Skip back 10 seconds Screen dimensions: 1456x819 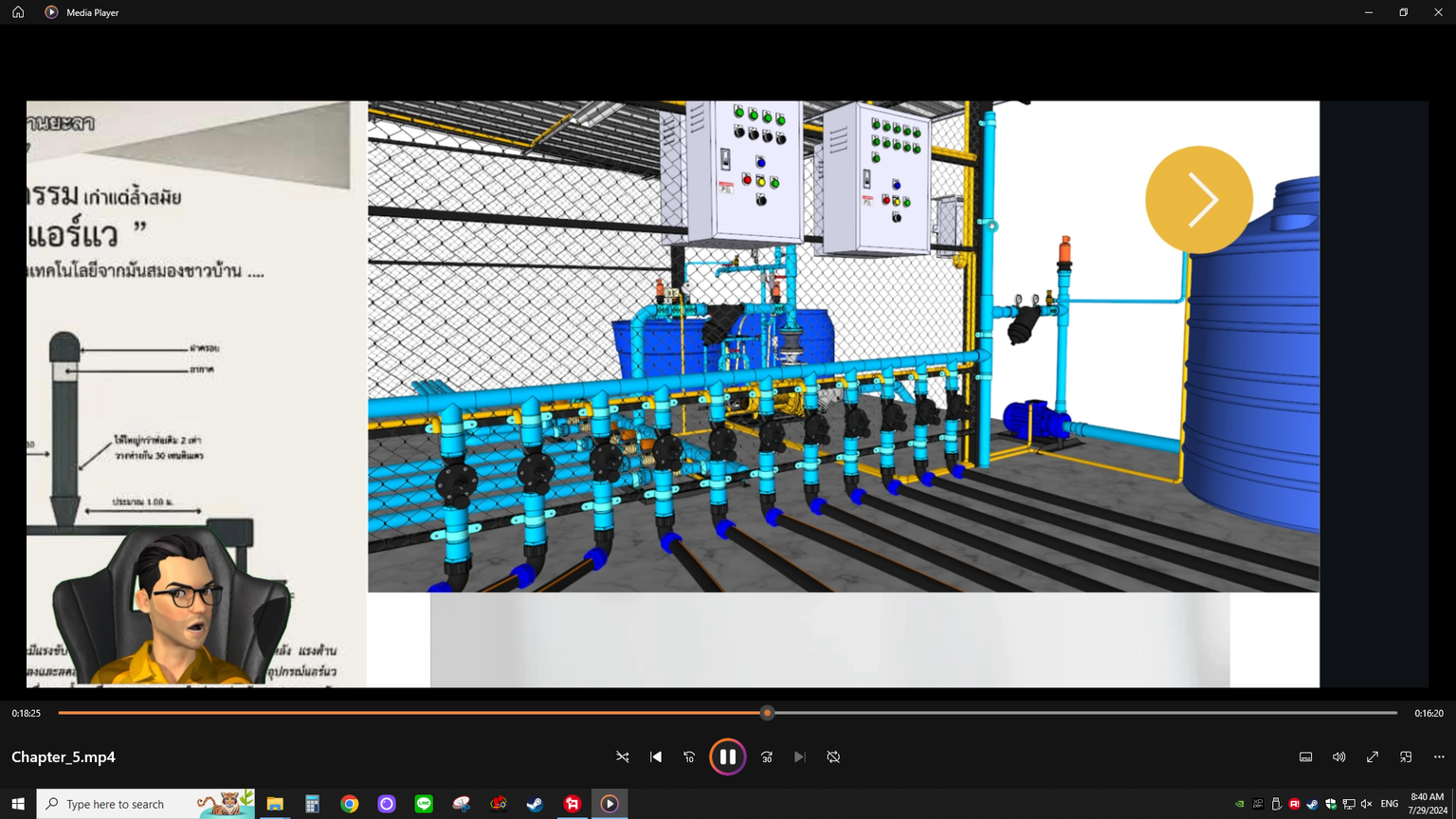(x=689, y=756)
